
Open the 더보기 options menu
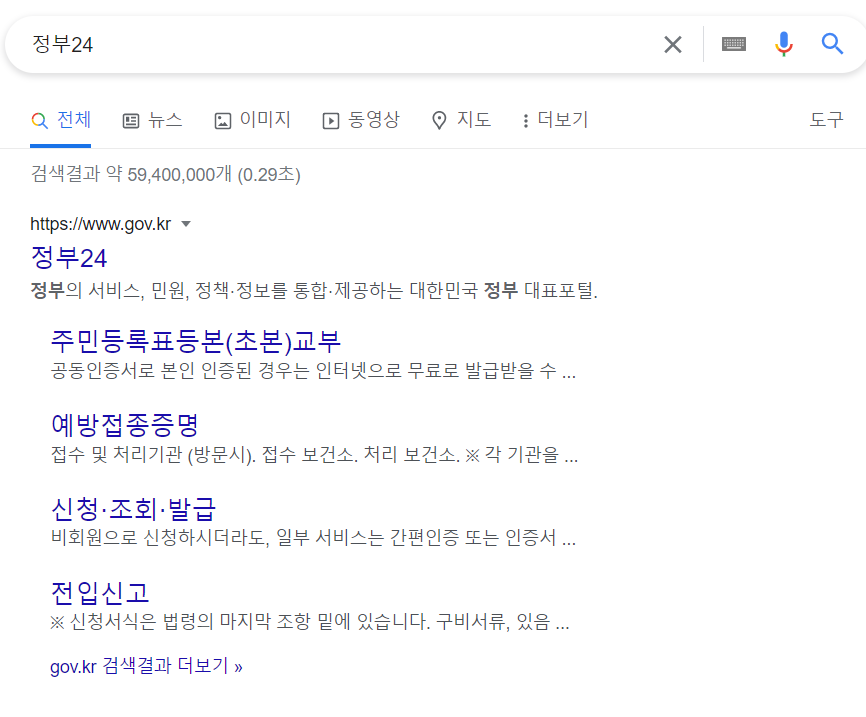pos(560,120)
